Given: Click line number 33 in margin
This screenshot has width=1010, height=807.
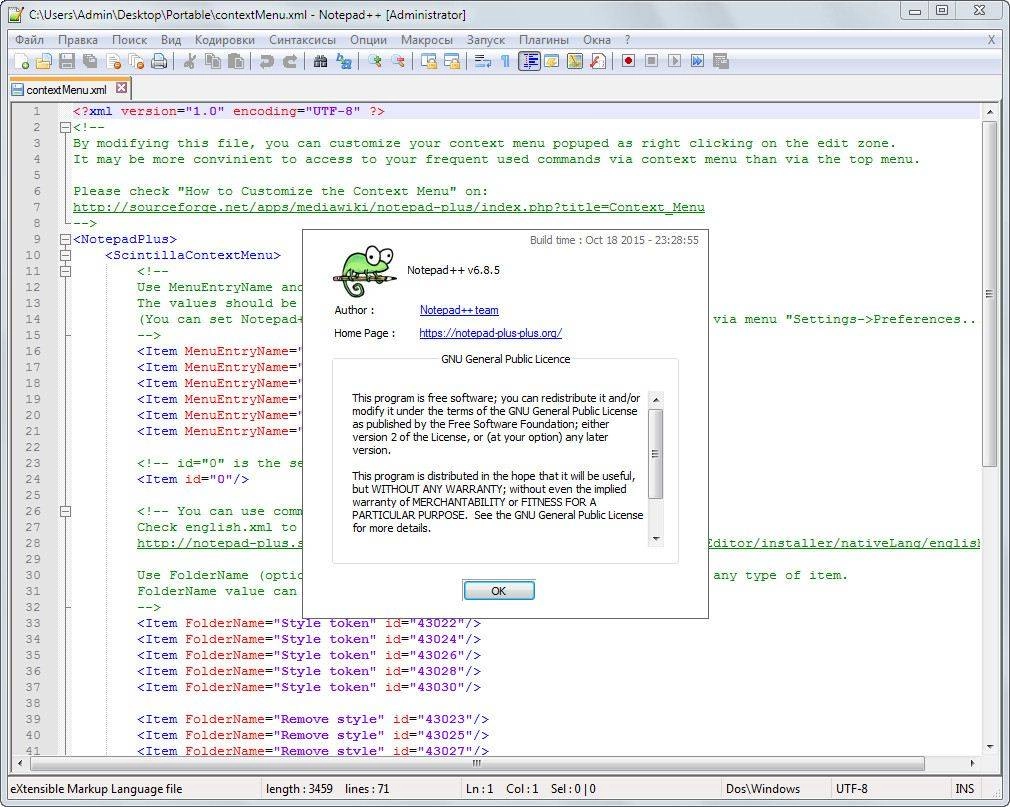Looking at the screenshot, I should (33, 623).
